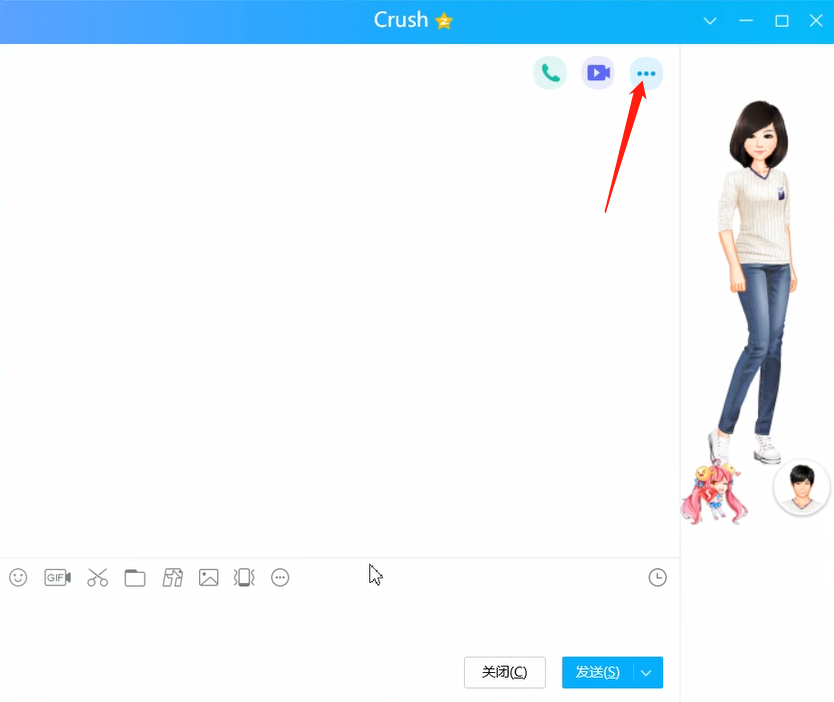The width and height of the screenshot is (834, 702).
Task: Open the emoji picker
Action: point(18,578)
